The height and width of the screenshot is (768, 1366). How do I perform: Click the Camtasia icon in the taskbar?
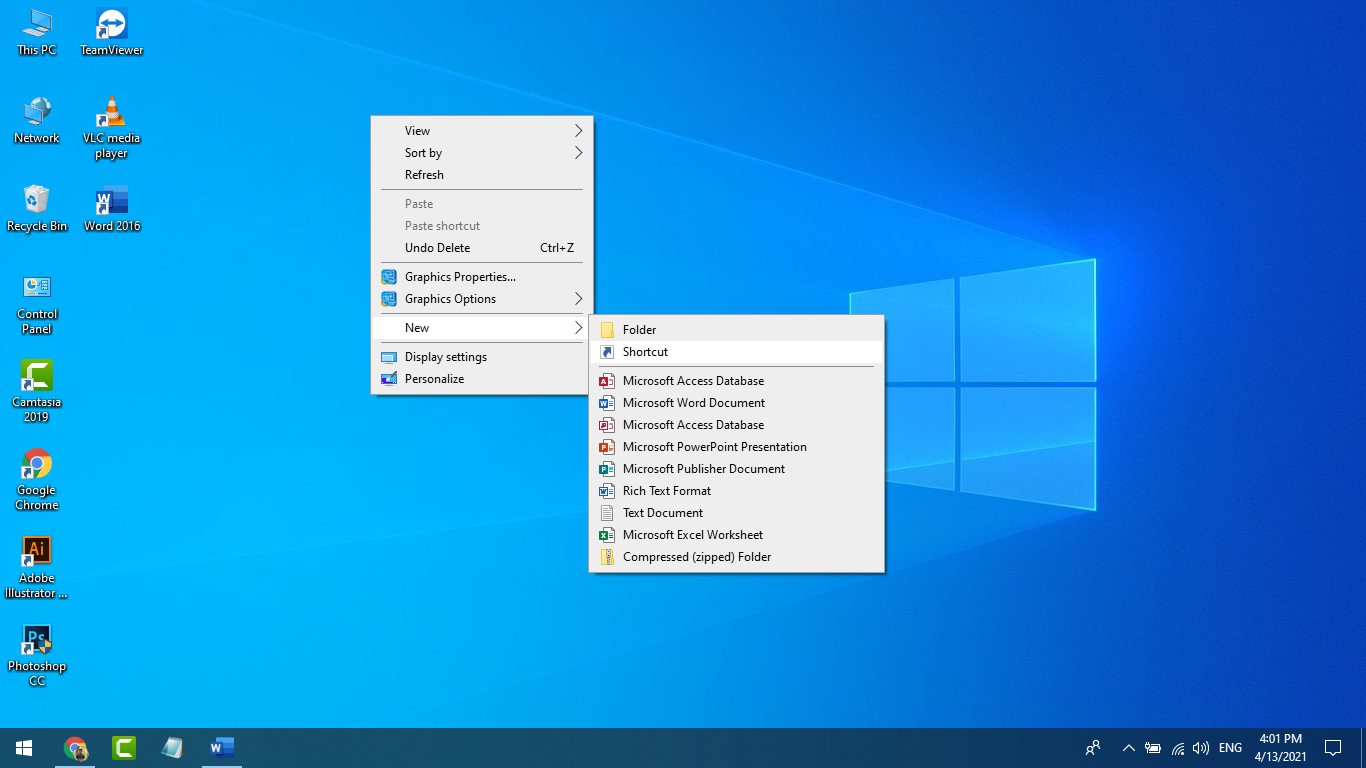pos(124,747)
